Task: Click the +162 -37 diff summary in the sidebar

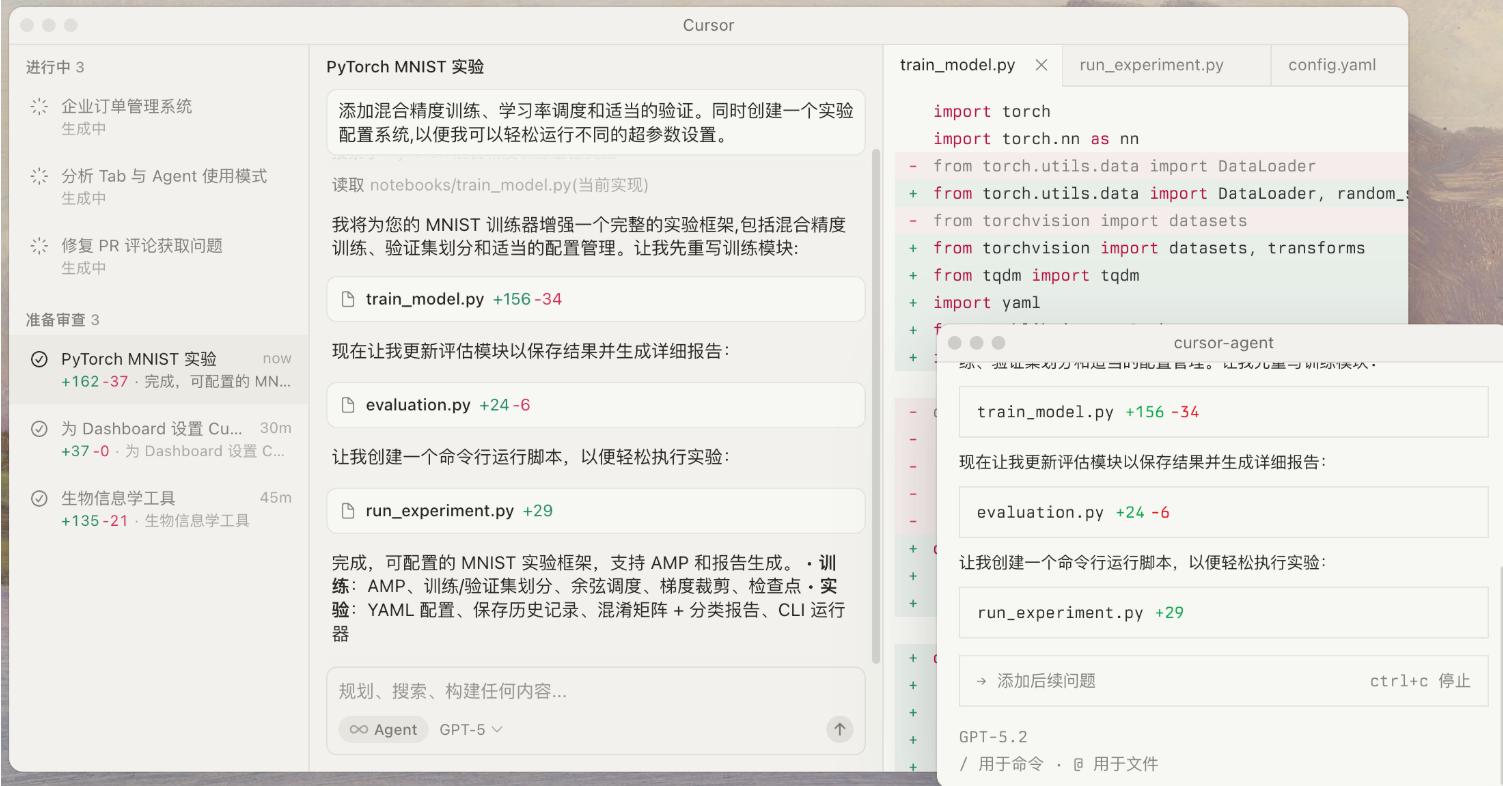Action: (x=95, y=382)
